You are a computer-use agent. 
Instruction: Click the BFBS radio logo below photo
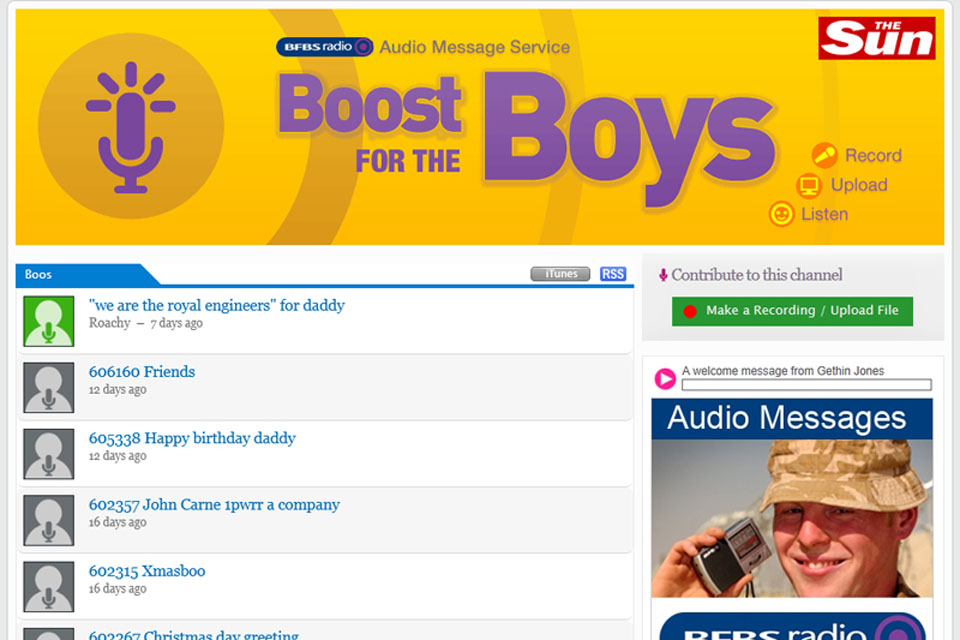point(792,626)
